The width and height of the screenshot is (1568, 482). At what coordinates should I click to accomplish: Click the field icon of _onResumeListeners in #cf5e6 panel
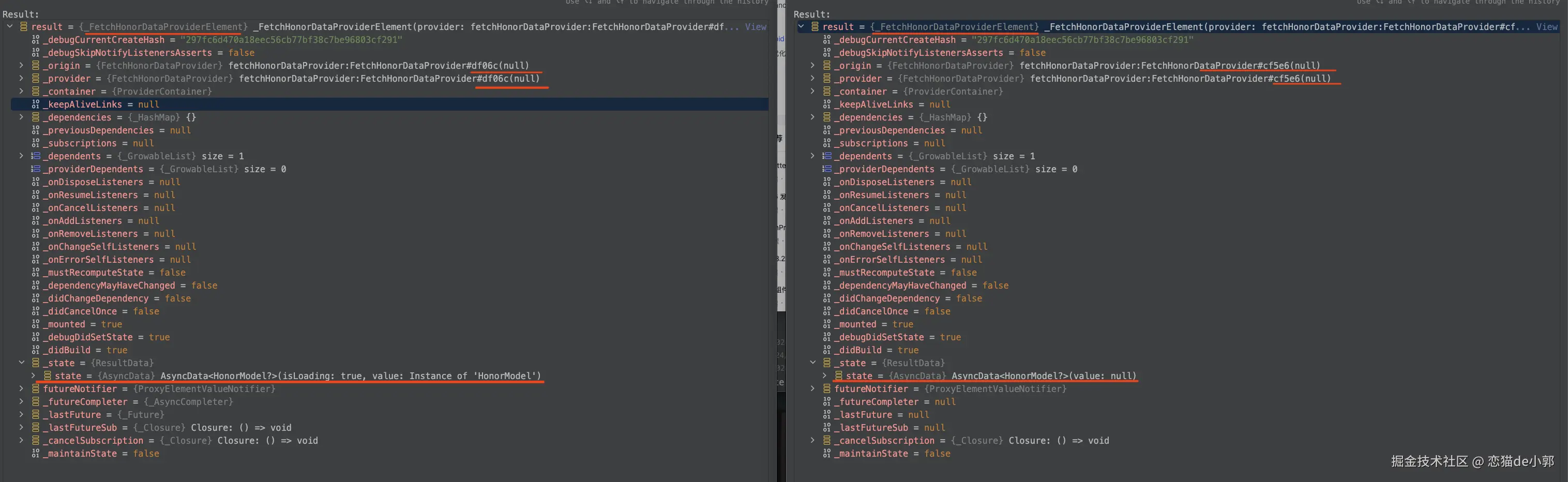click(826, 195)
